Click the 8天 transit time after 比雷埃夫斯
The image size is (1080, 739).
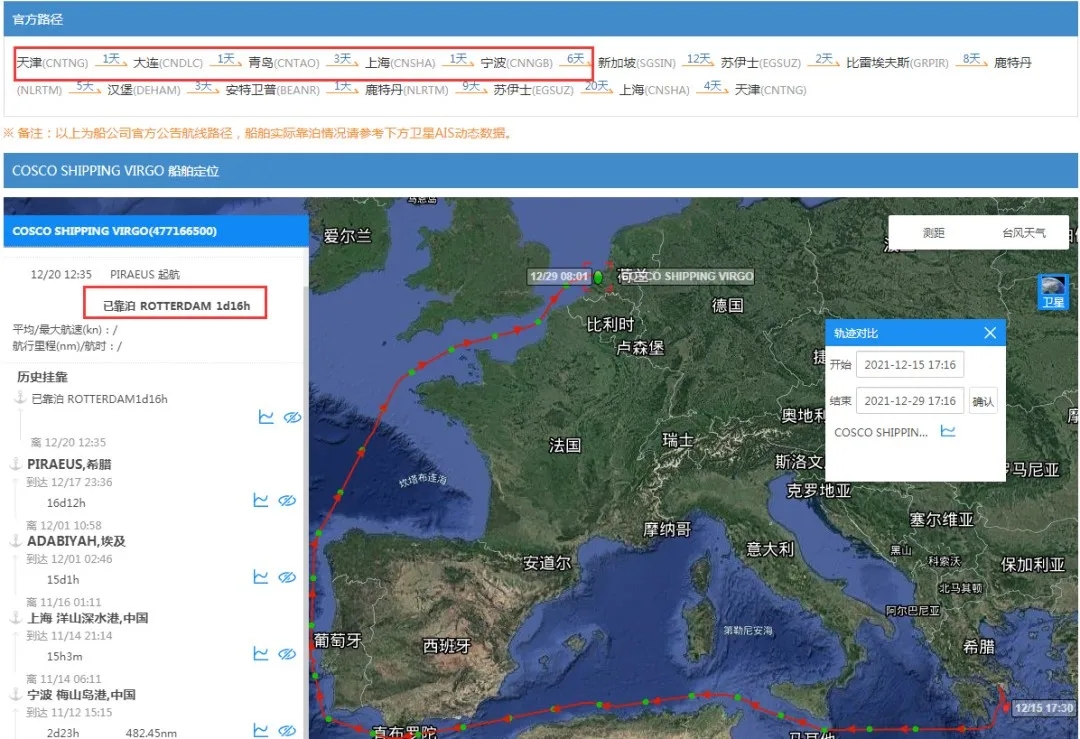coord(971,59)
